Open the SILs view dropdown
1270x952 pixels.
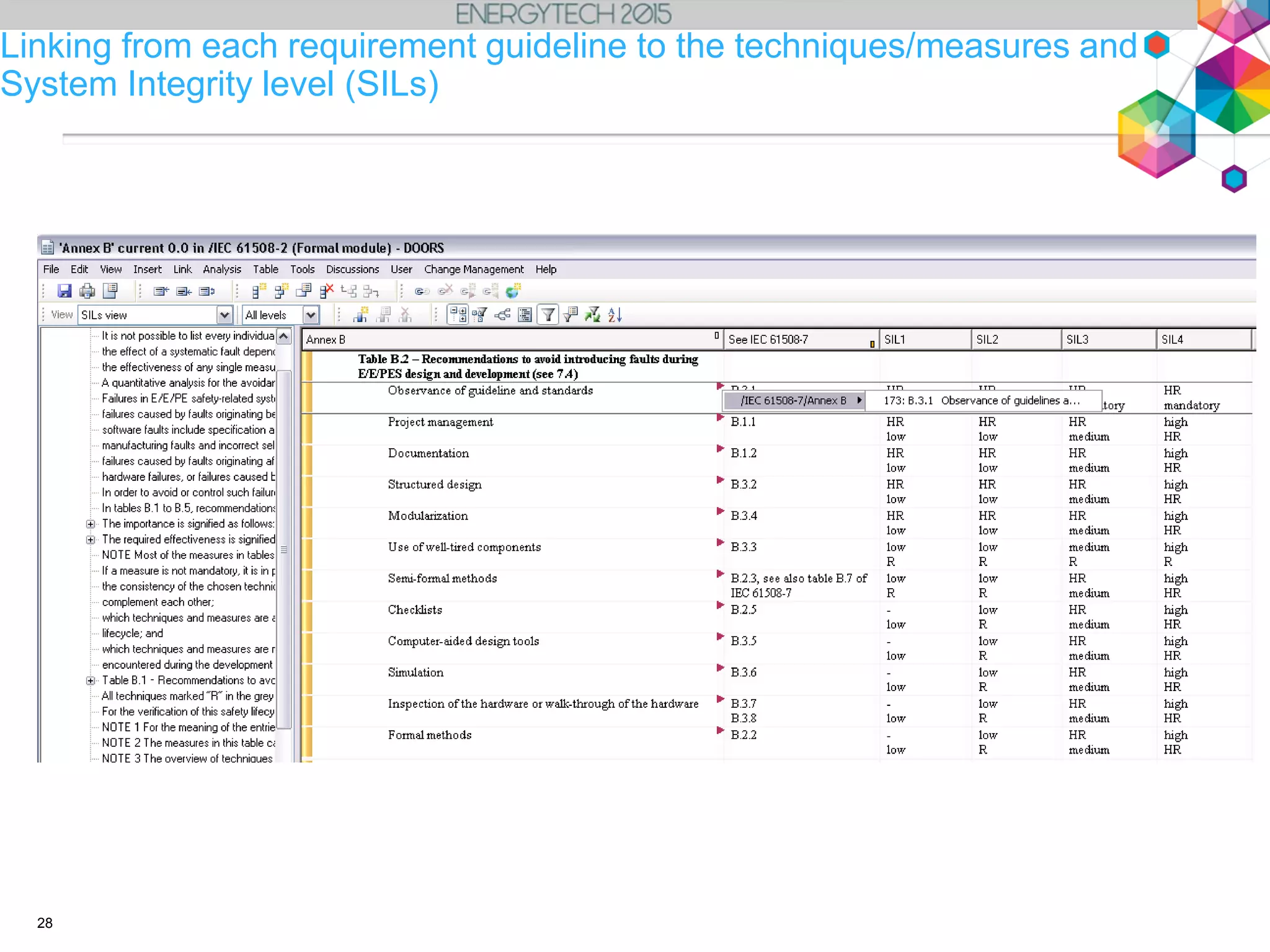[x=224, y=315]
